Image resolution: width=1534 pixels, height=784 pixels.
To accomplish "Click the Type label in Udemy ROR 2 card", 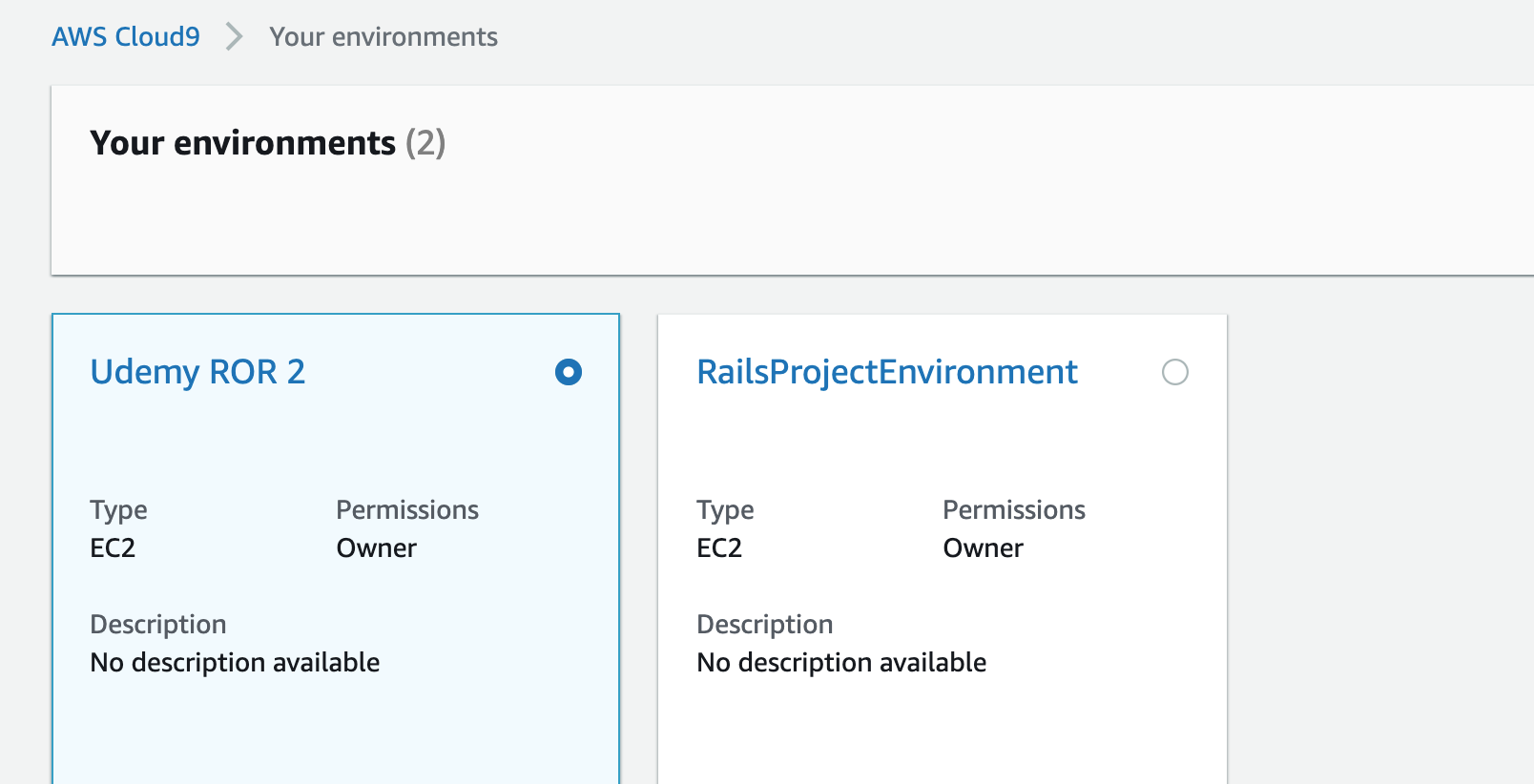I will (118, 510).
